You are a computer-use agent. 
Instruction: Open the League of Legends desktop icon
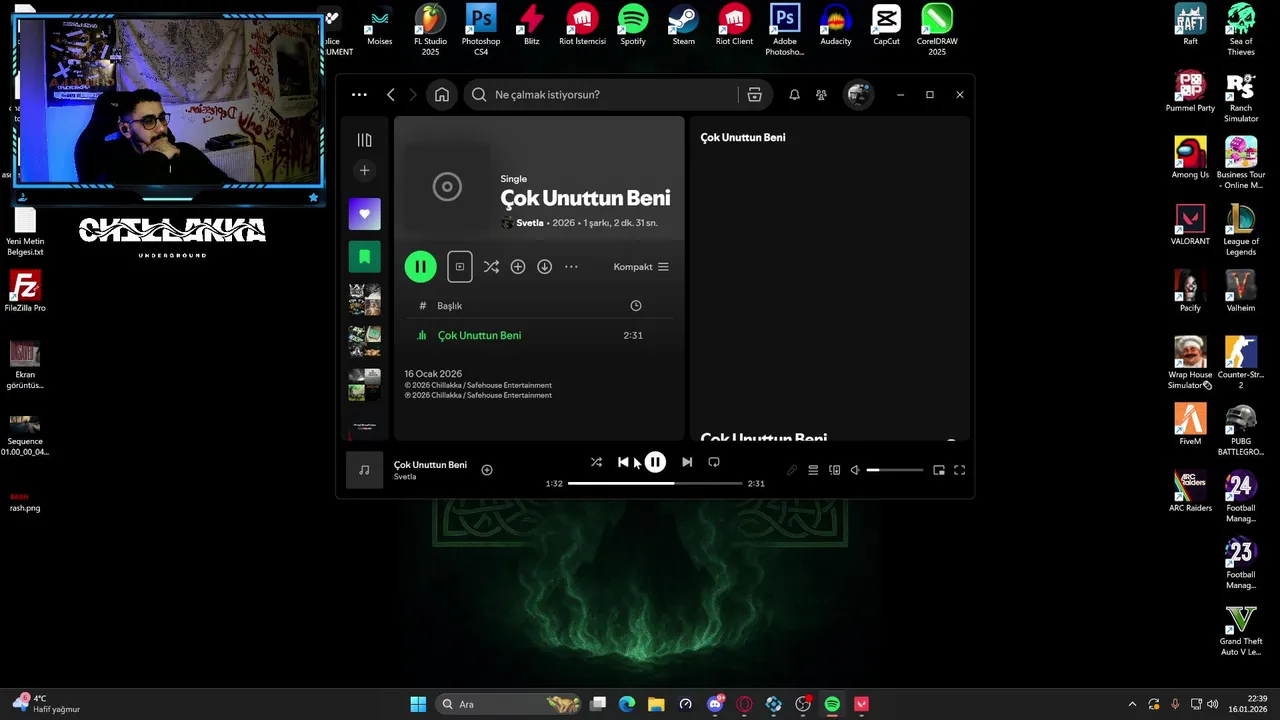point(1241,230)
